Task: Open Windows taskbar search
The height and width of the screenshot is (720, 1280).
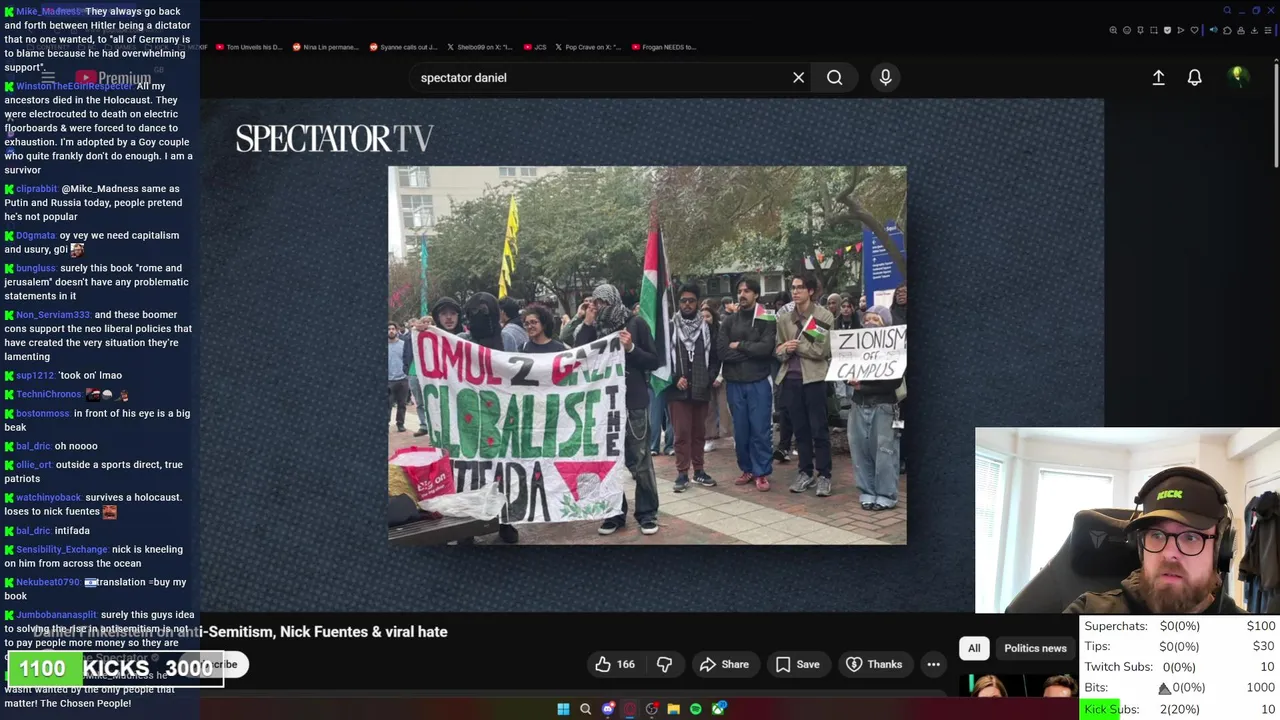Action: 585,709
